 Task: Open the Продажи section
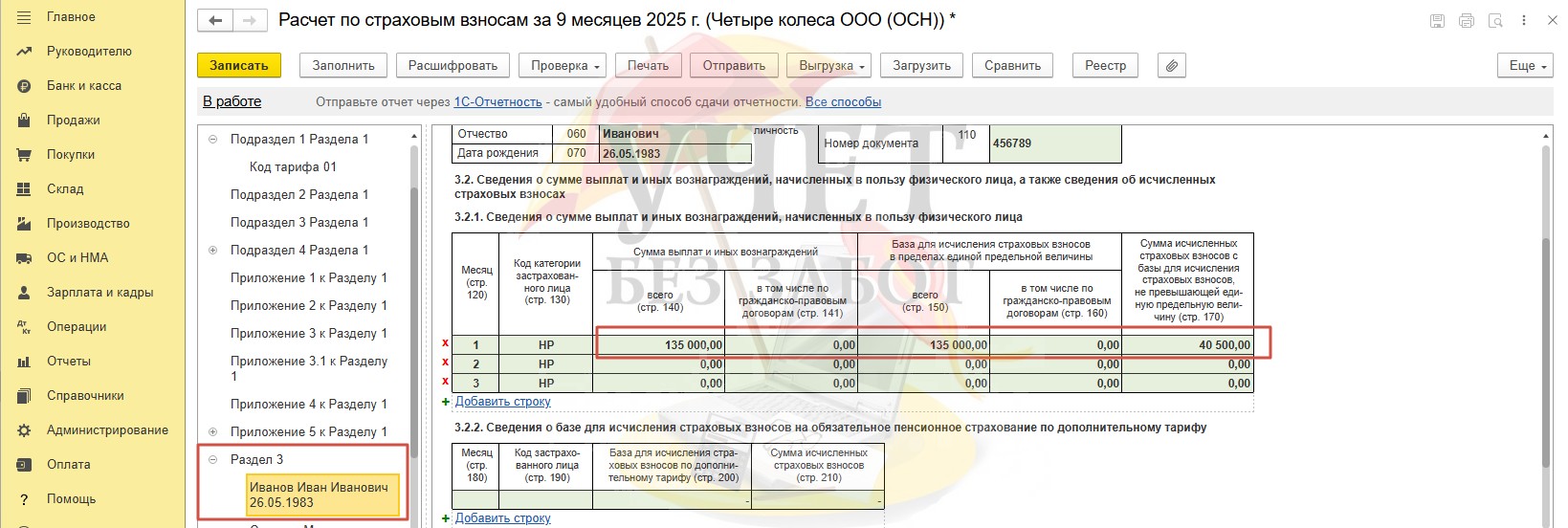tap(74, 121)
